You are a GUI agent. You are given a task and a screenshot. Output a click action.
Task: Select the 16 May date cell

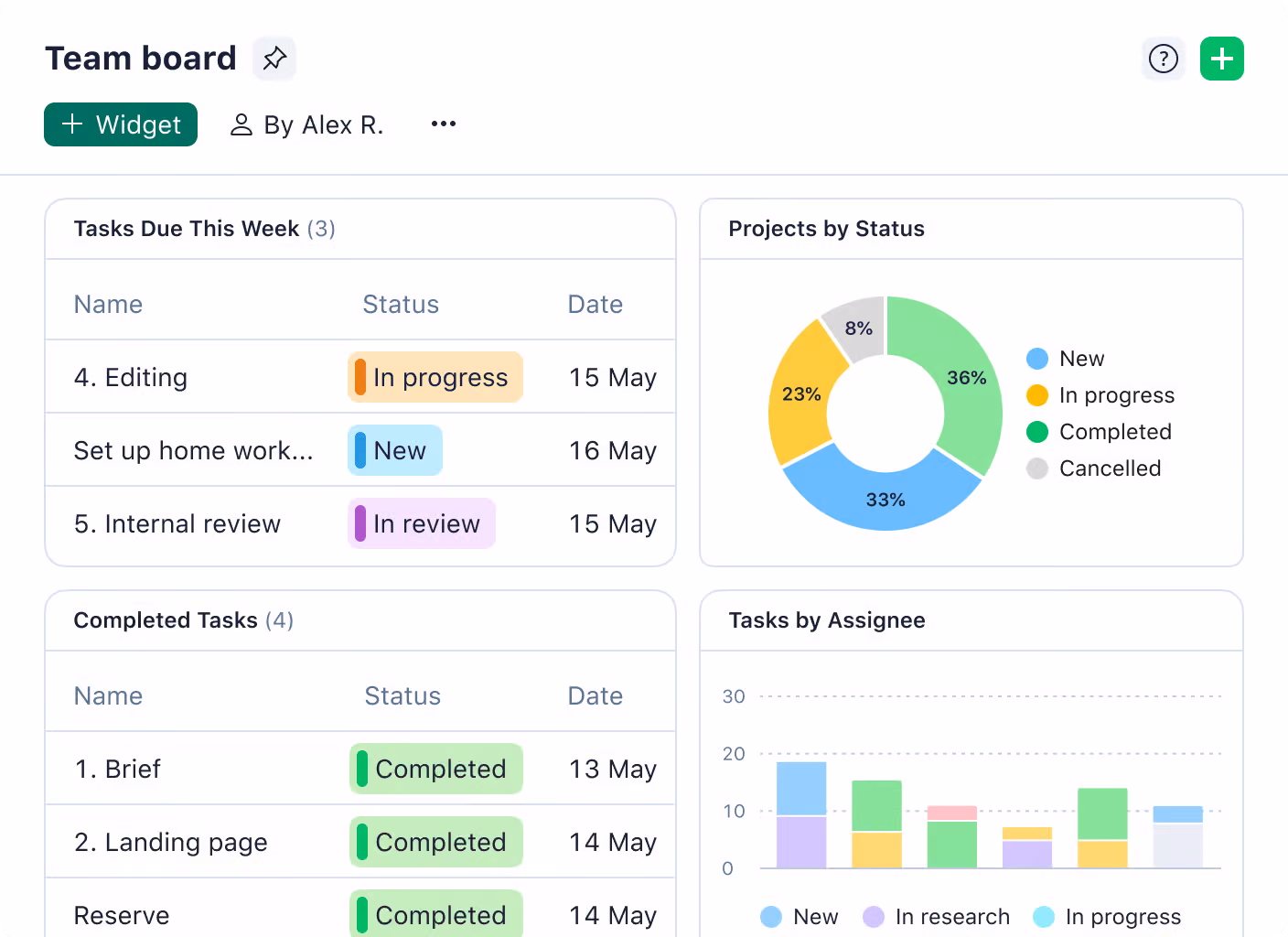[x=613, y=450]
